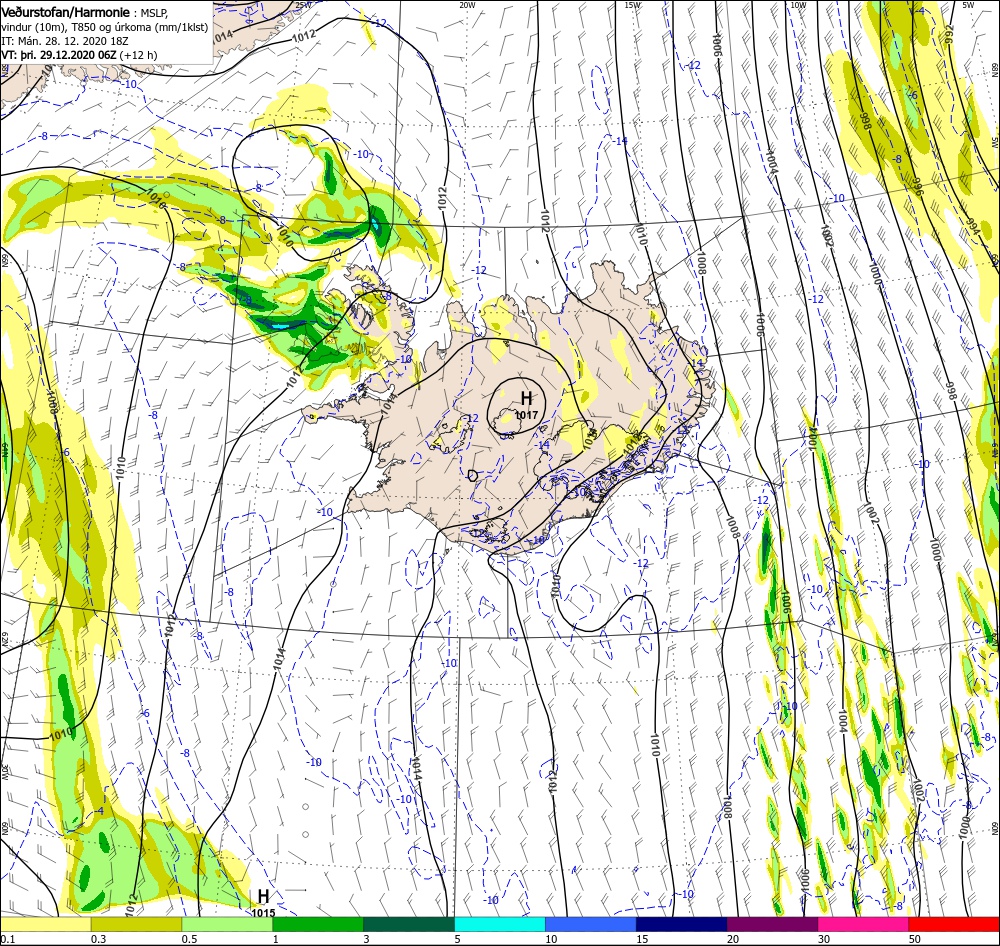The width and height of the screenshot is (1000, 946).
Task: Click the H 1017 high pressure marker over Iceland
Action: tap(526, 404)
